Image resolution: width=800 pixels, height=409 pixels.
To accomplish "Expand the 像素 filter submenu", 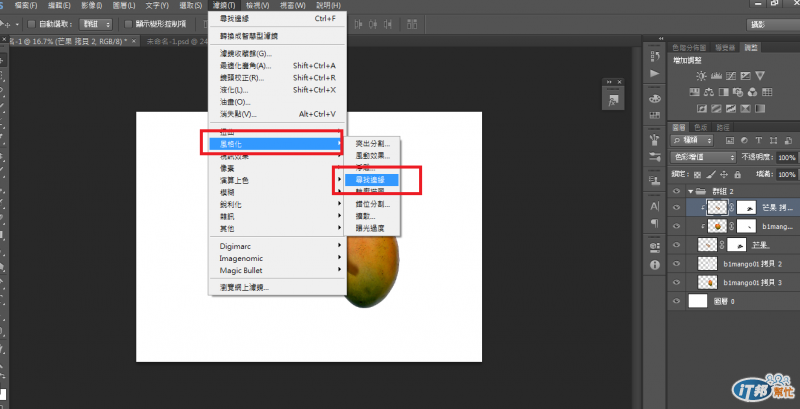I will 278,168.
